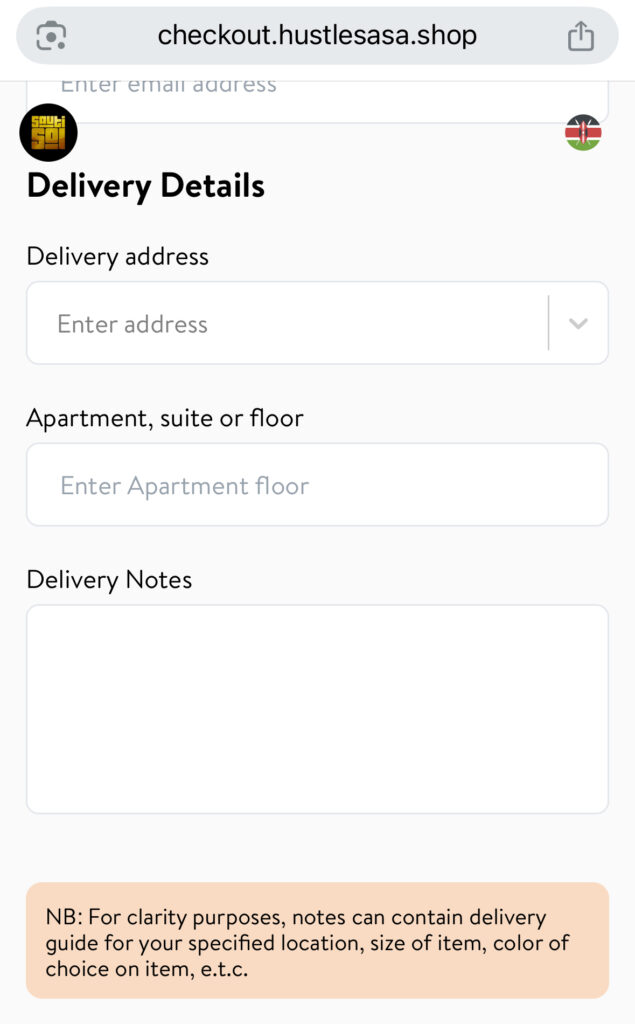Tap the Share icon in browser bar
This screenshot has height=1024, width=635.
580,36
